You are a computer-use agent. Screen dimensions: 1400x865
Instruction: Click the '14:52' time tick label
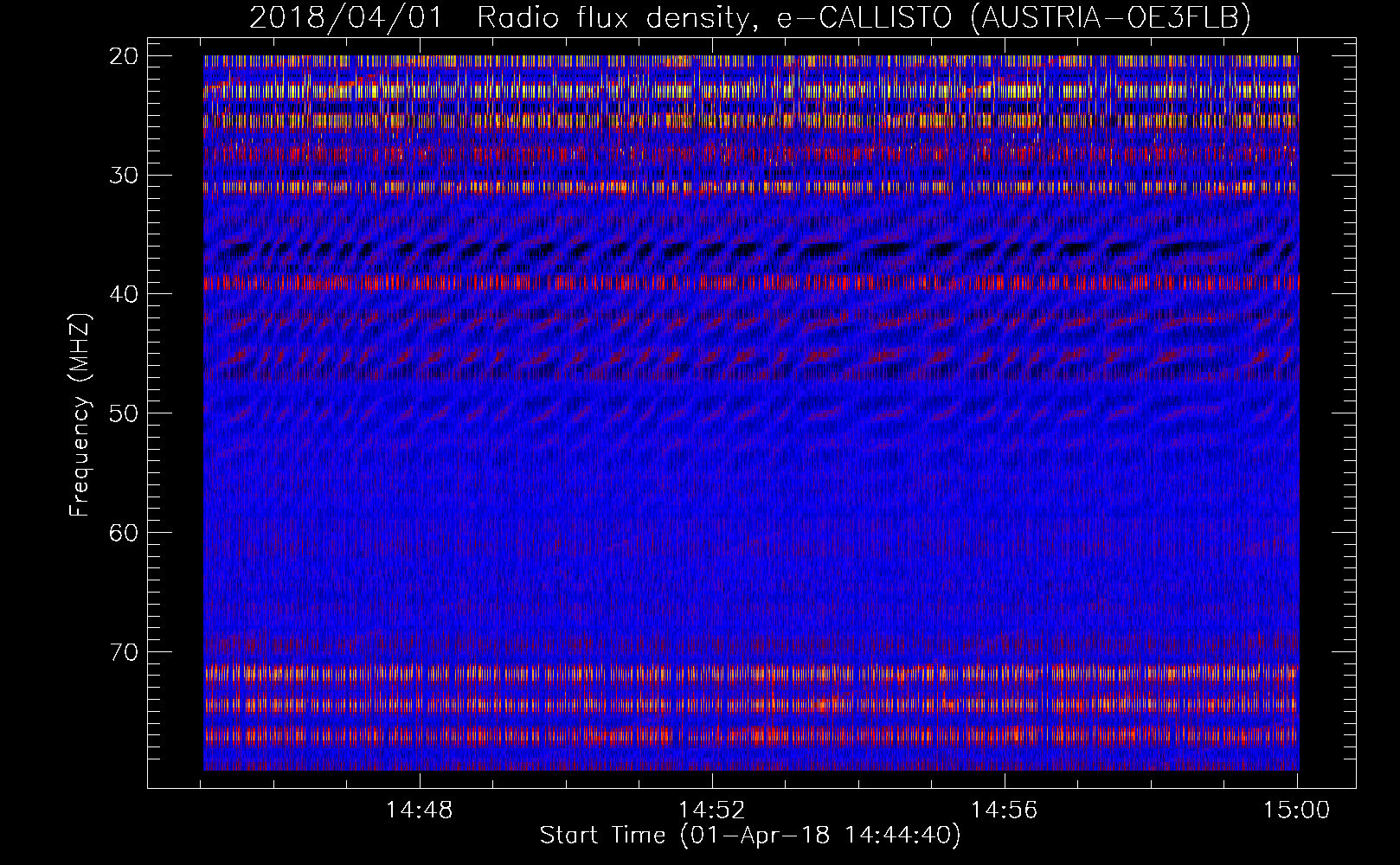click(711, 811)
